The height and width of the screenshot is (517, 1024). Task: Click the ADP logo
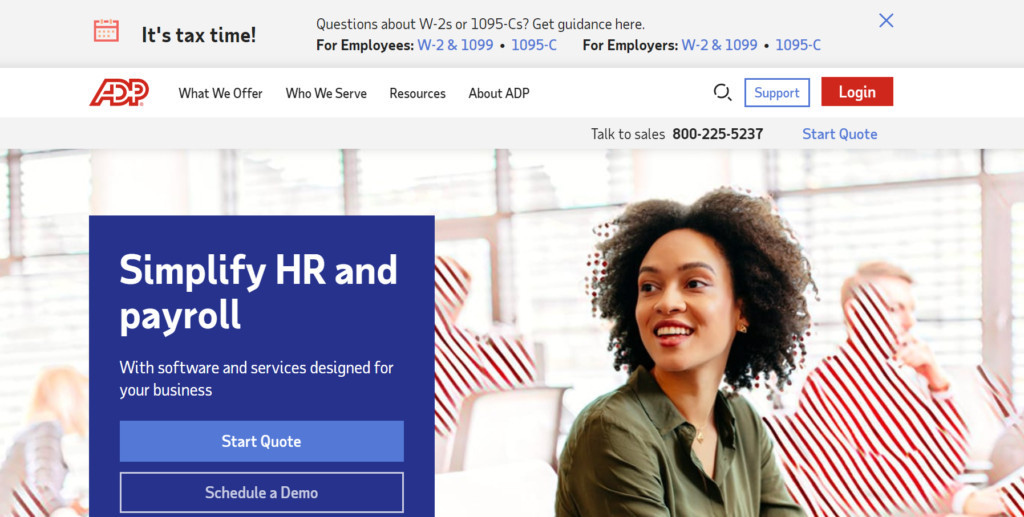[x=119, y=93]
